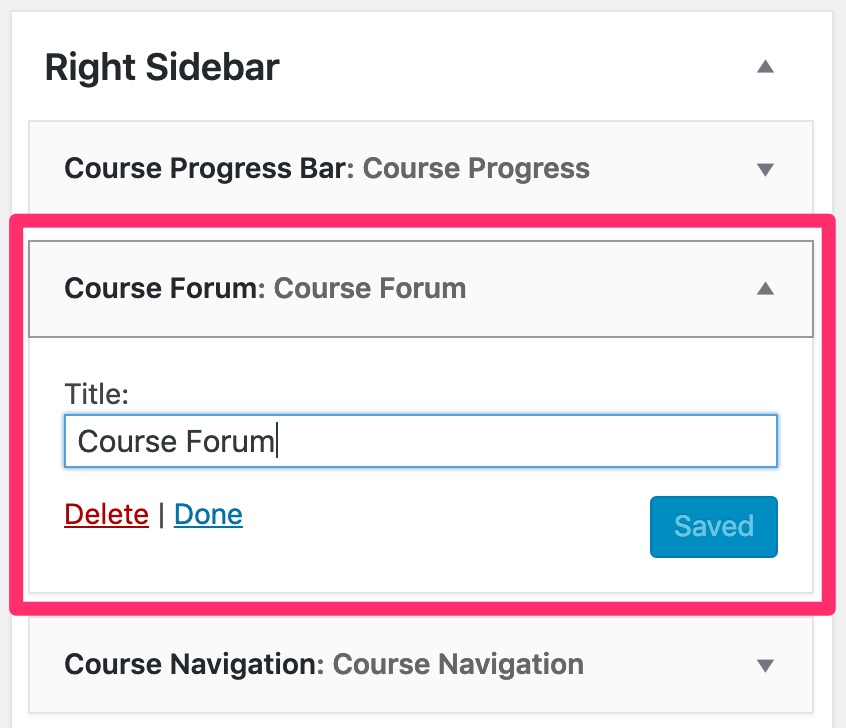Click the Right Sidebar collapse arrow icon
This screenshot has height=728, width=846.
click(x=765, y=67)
